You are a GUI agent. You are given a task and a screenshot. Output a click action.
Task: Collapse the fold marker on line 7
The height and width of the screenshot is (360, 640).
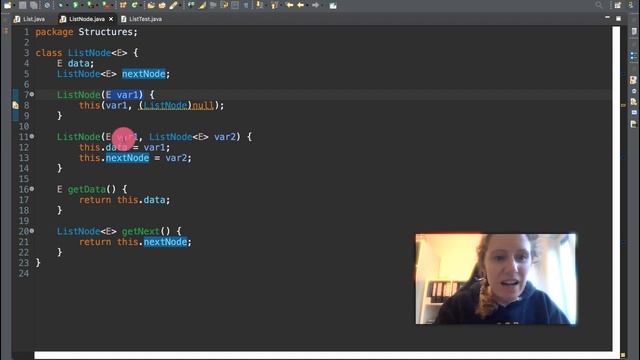[x=32, y=95]
